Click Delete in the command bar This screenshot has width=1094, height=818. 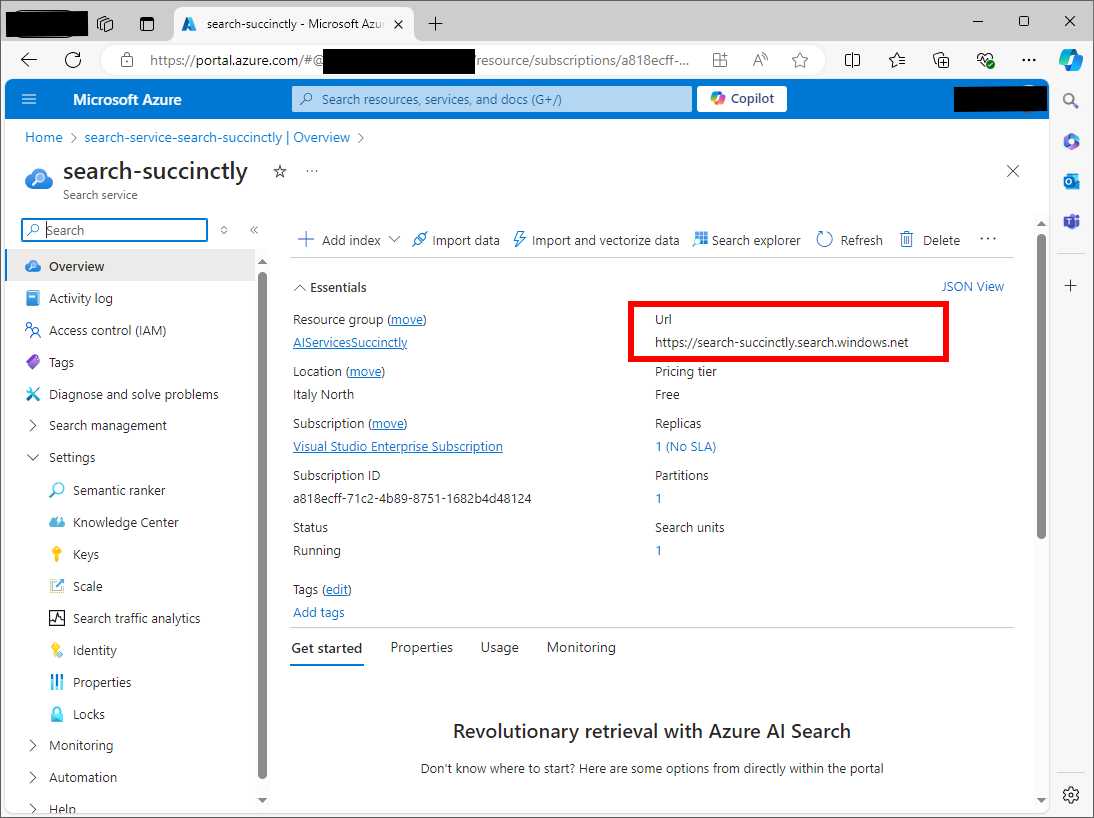929,240
